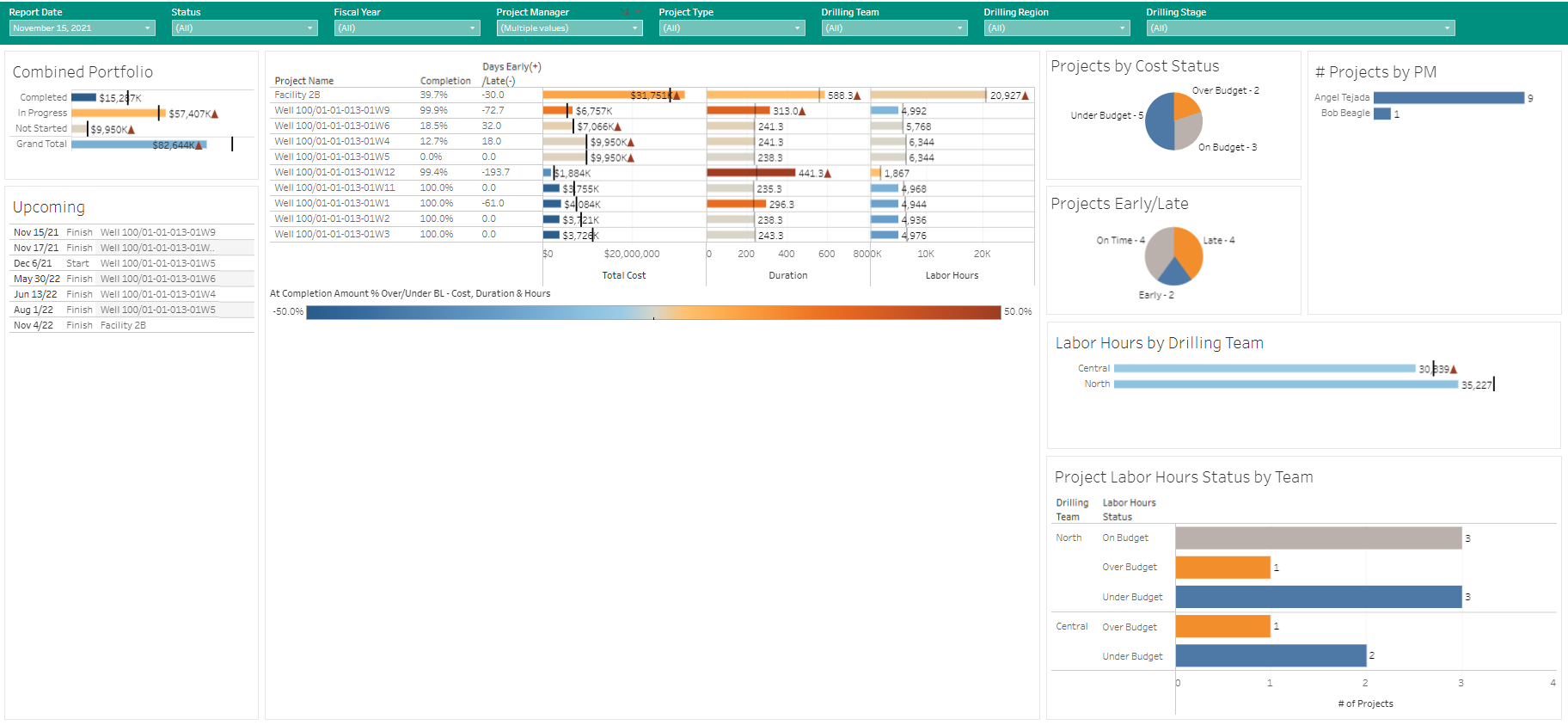Open the Drilling Stage filter dropdown
Image resolution: width=1568 pixels, height=725 pixels.
point(1300,28)
